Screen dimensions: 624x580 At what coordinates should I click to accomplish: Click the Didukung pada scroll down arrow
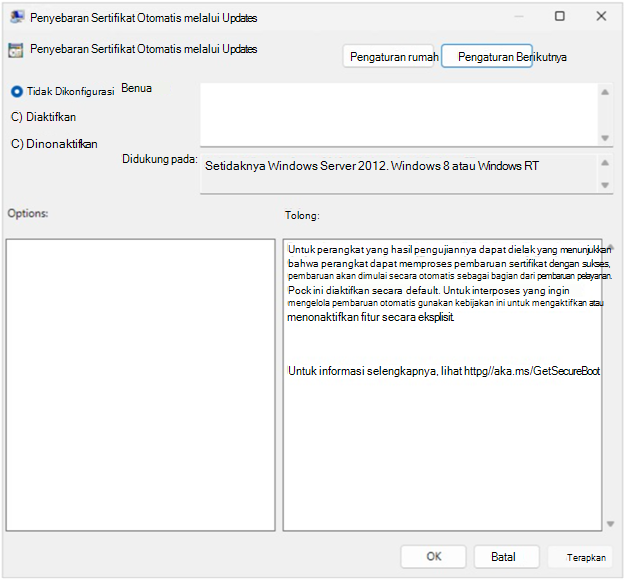[605, 185]
